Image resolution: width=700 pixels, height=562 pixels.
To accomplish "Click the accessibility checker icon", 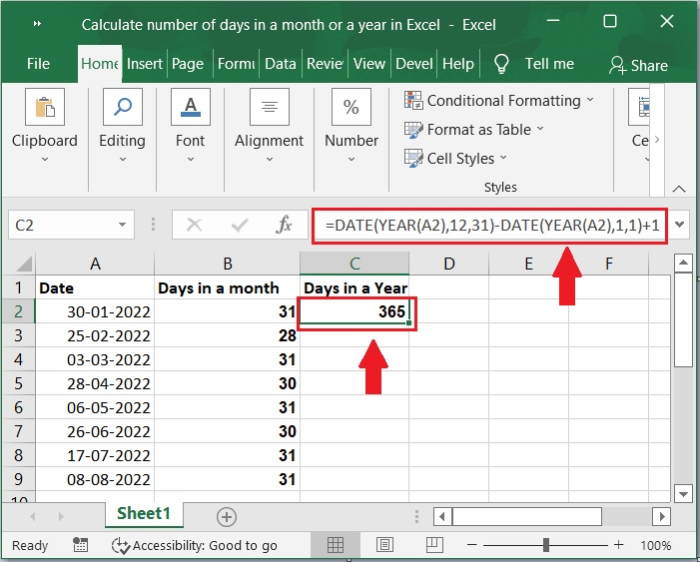I will coord(121,545).
